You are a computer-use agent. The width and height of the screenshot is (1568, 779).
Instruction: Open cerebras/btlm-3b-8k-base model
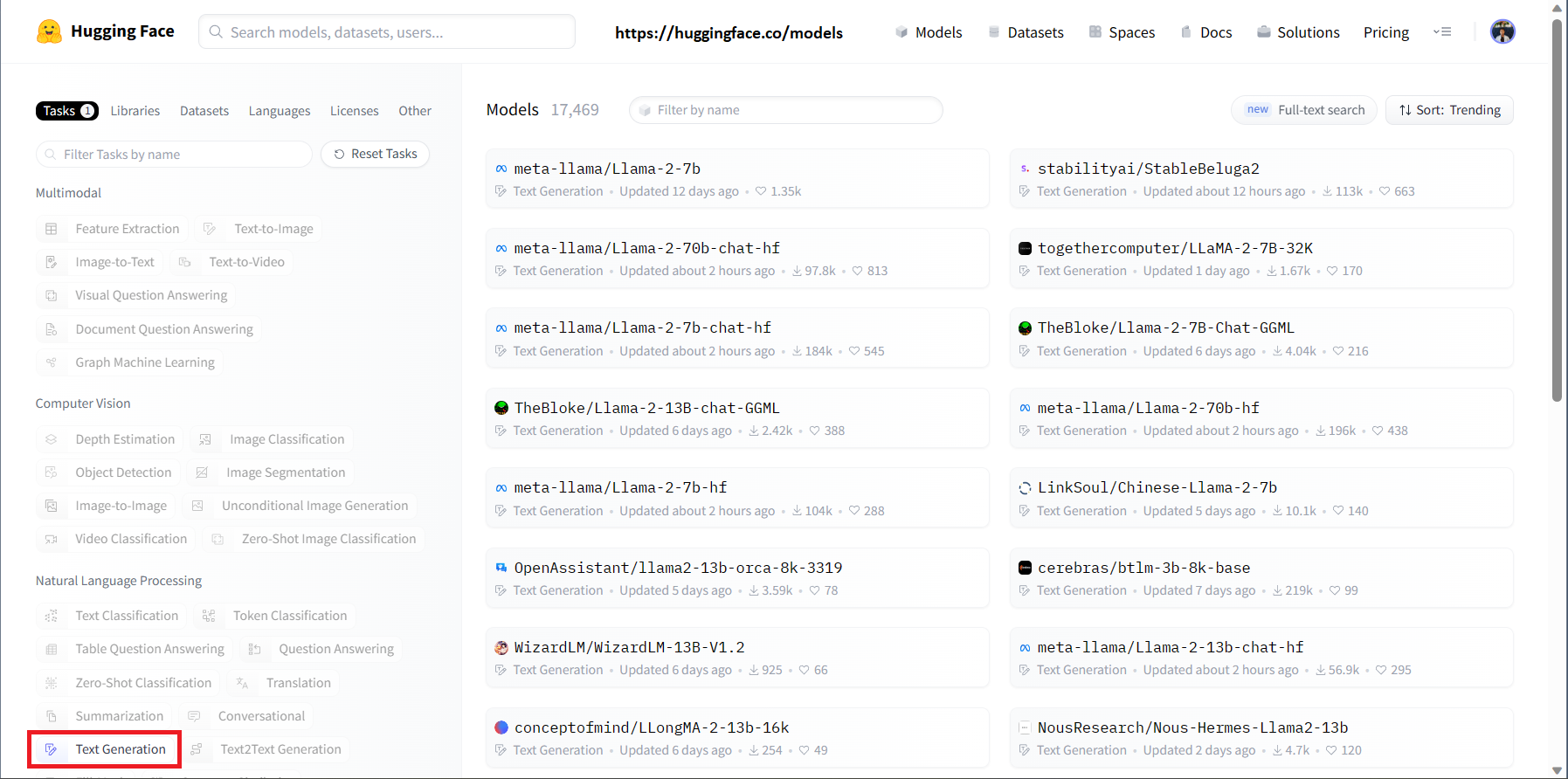(x=1261, y=577)
